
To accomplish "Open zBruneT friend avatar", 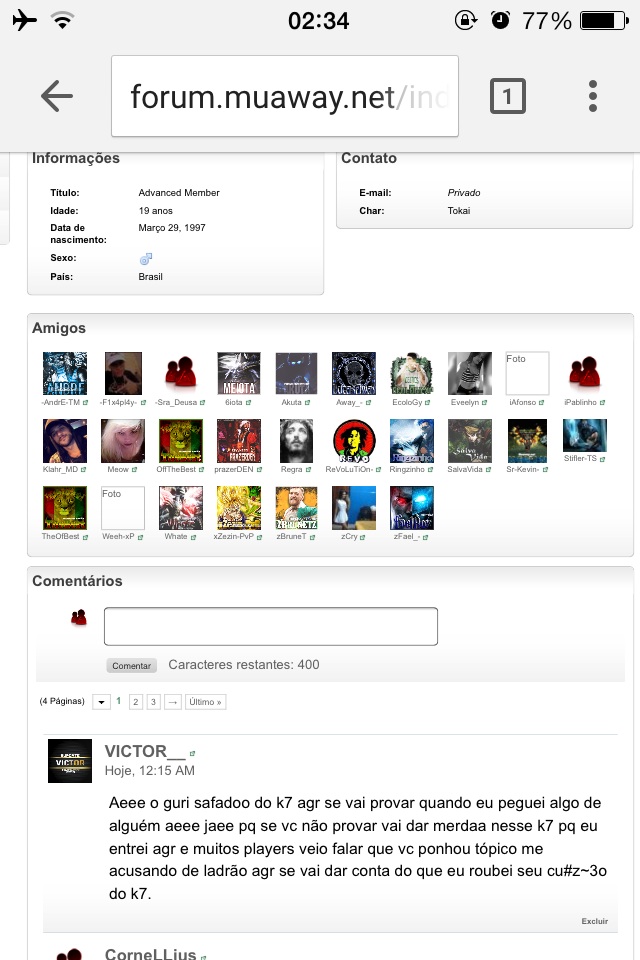I will point(296,508).
